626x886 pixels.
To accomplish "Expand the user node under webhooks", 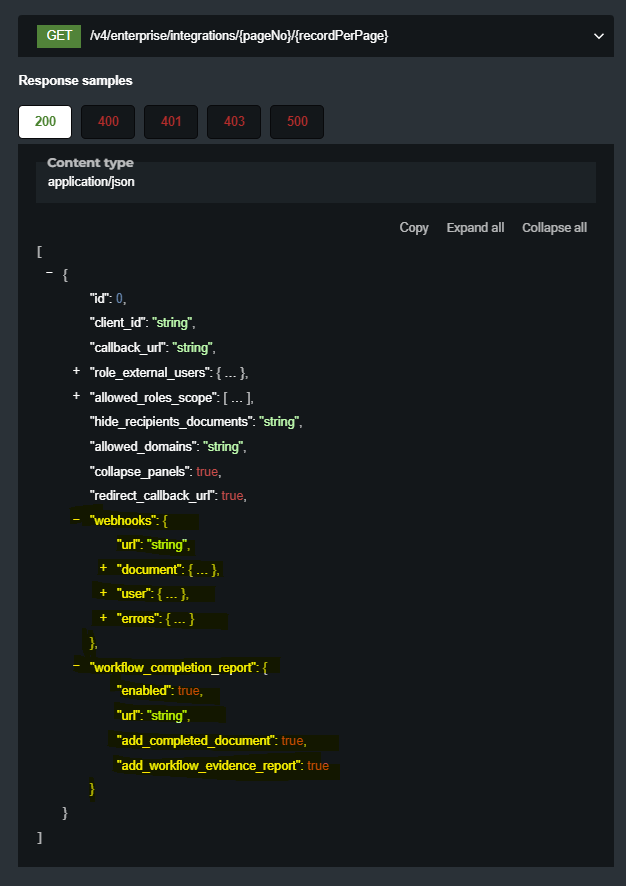I will 103,592.
